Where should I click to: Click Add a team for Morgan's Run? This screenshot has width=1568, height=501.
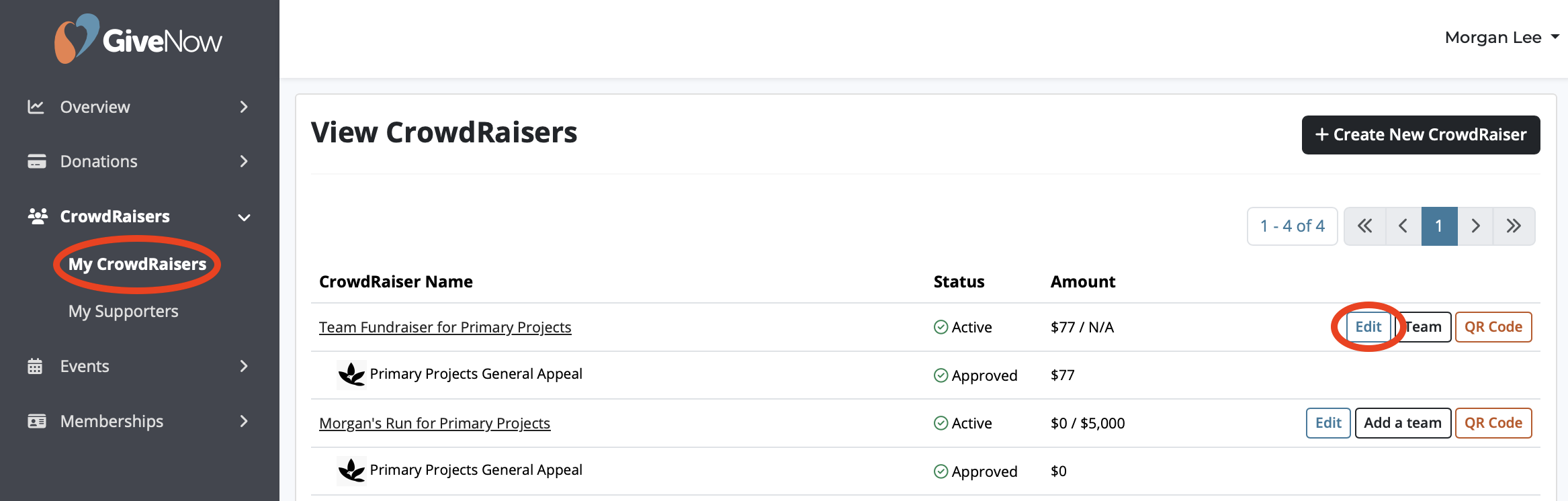pos(1403,423)
